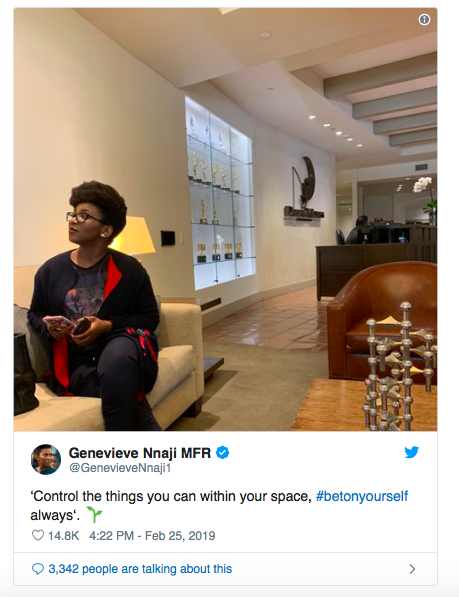
Task: Open the 4:22 PM - Feb 25, 2019 timestamp
Action: click(x=152, y=536)
